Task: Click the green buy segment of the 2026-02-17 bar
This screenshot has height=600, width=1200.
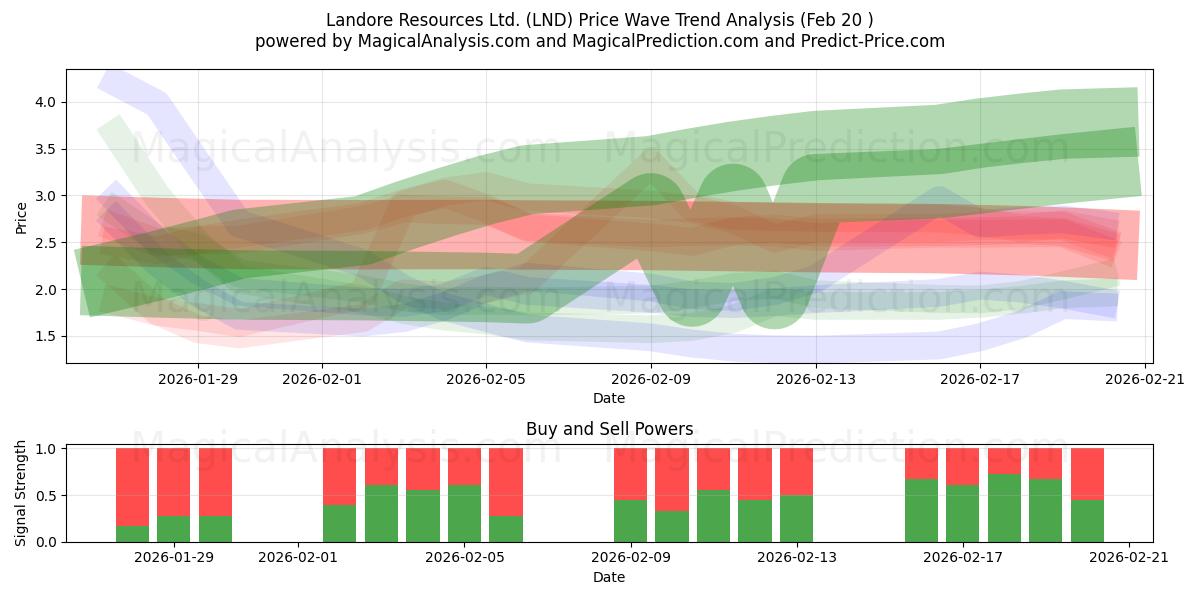Action: coord(963,514)
